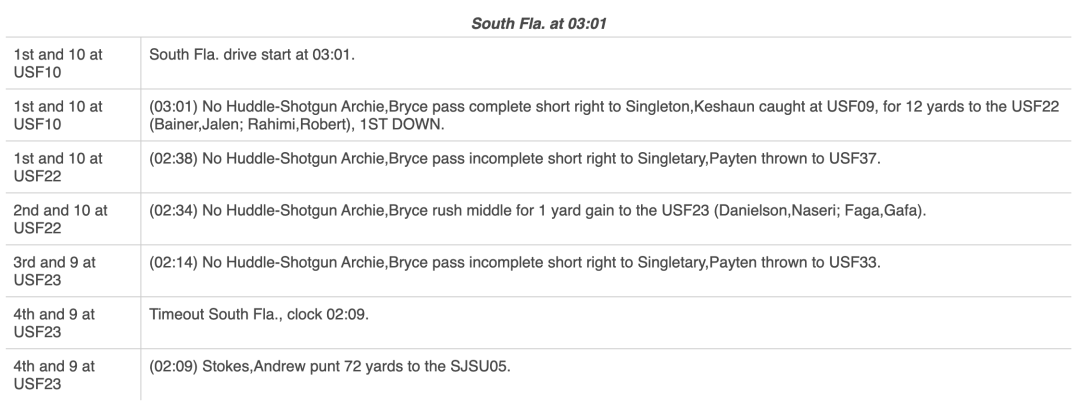Viewport: 1080px width, 406px height.
Task: Click the Stokes 72-yard punt description
Action: 331,366
